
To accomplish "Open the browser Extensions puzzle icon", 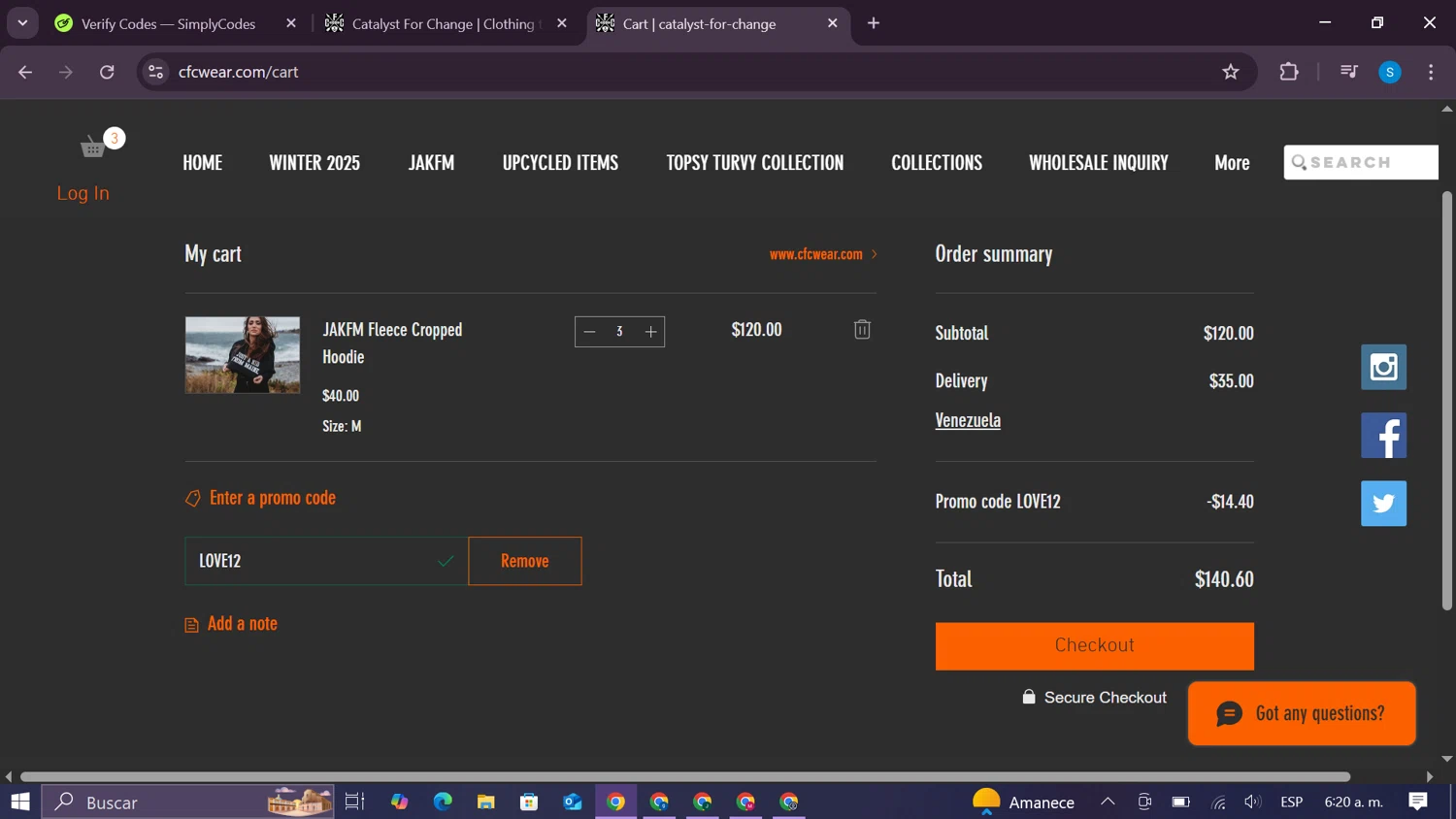I will [x=1289, y=72].
